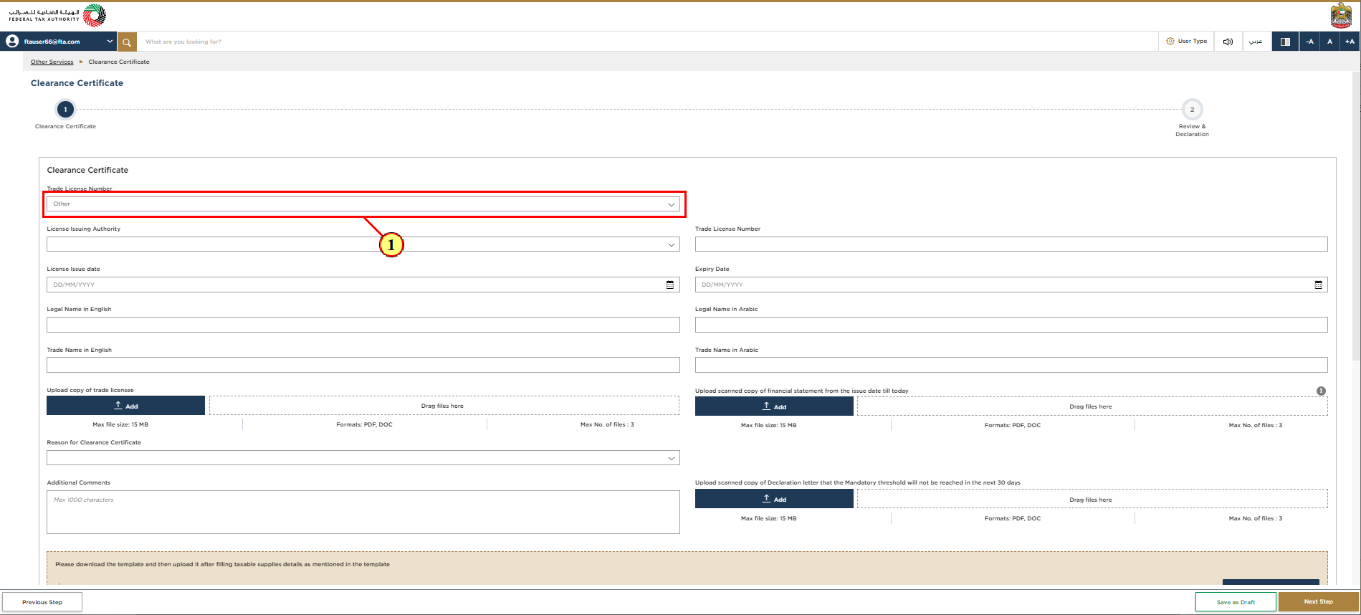The height and width of the screenshot is (615, 1361).
Task: Click the user avatar icon
Action: (12, 42)
